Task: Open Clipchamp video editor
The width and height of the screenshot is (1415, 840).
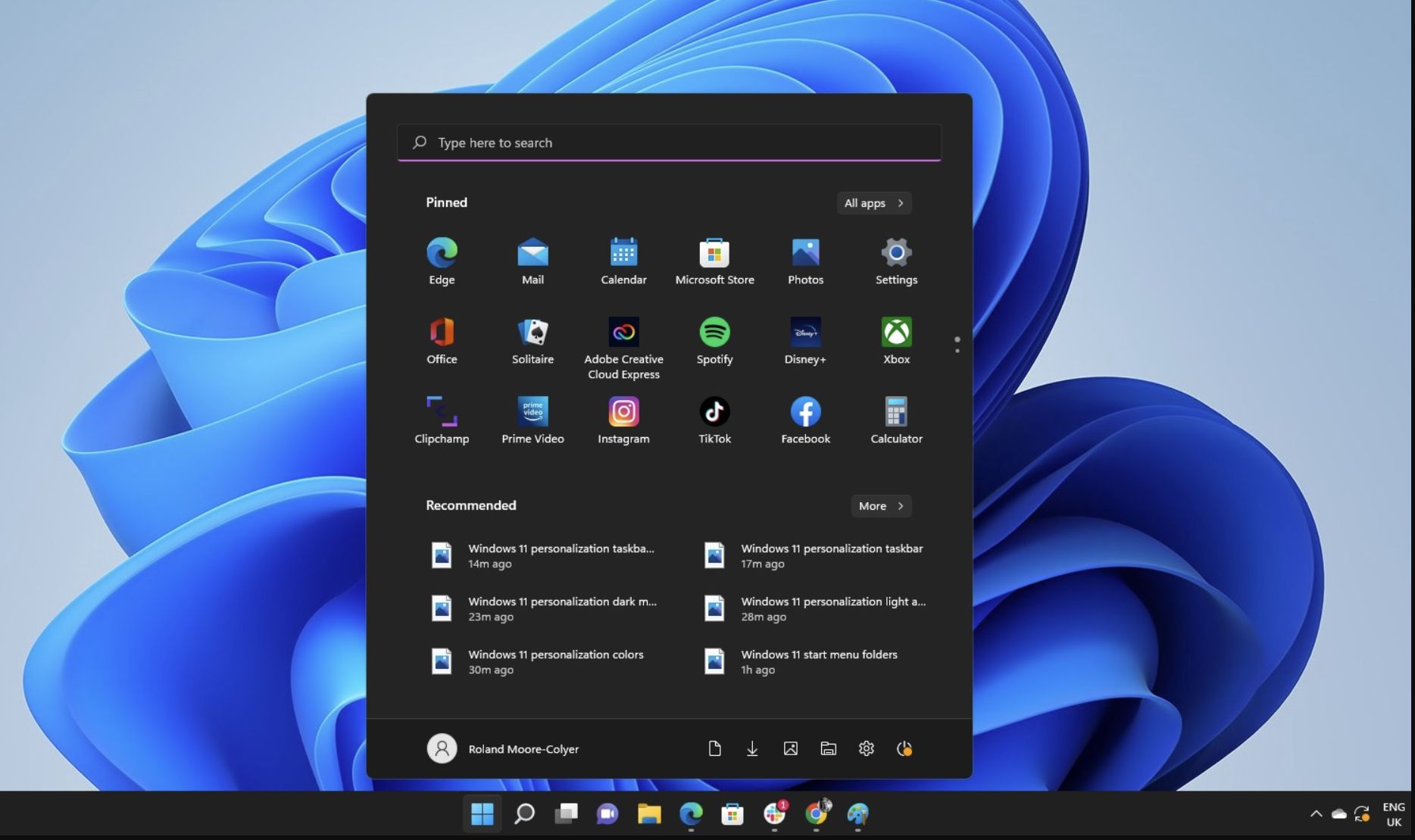Action: [442, 420]
